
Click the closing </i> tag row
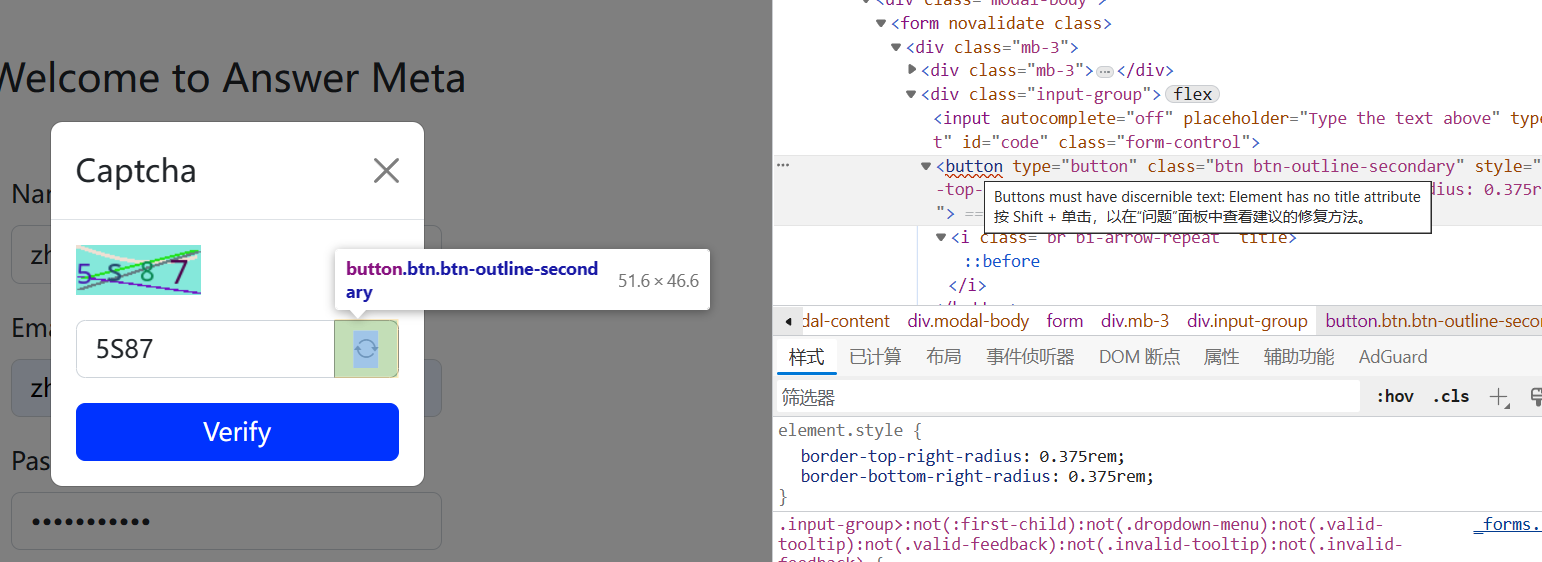tap(968, 285)
